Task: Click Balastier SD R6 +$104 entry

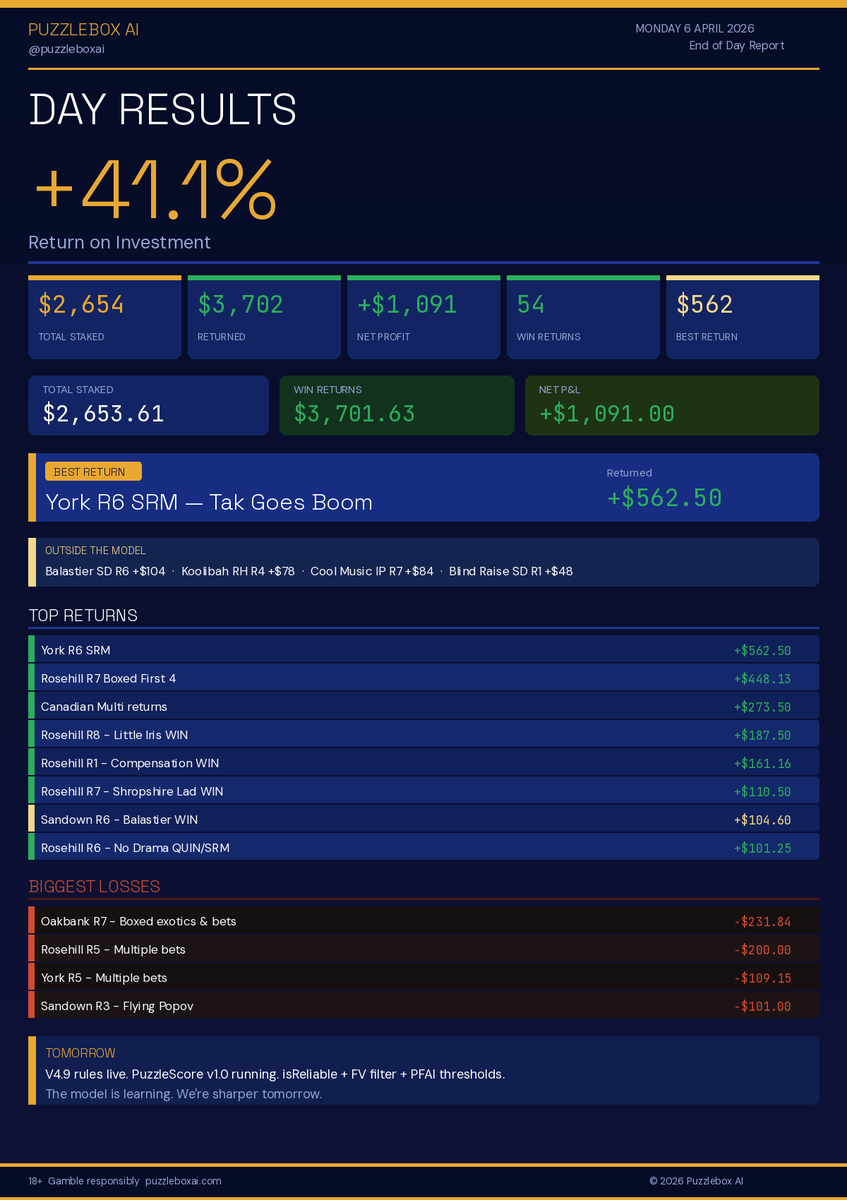Action: 105,571
